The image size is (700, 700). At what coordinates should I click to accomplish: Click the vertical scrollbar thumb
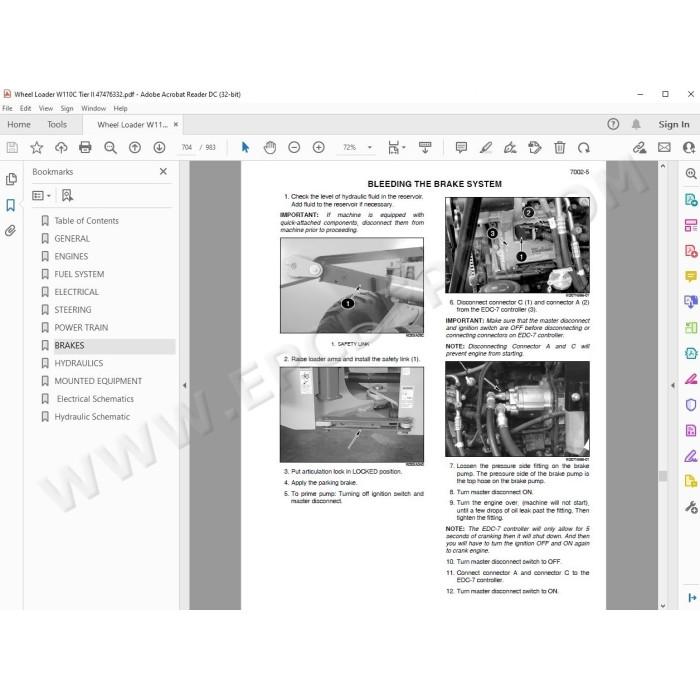[663, 475]
